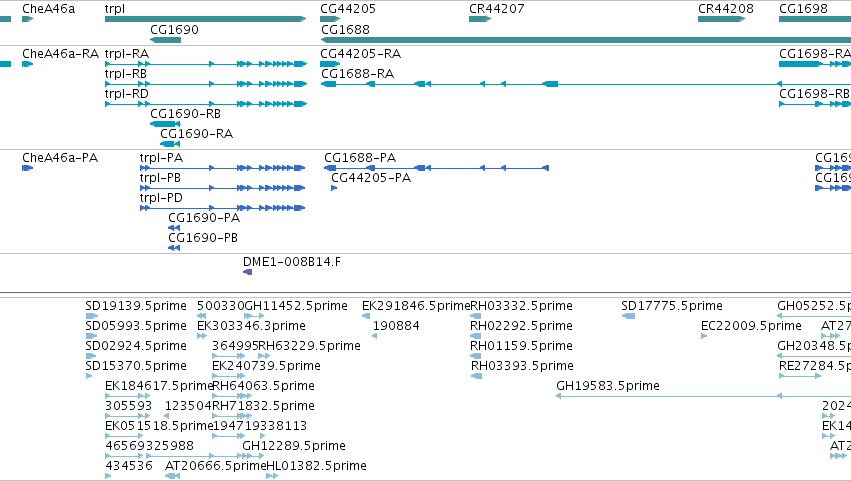The image size is (851, 481).
Task: Click the CG1690-PA label
Action: (204, 218)
